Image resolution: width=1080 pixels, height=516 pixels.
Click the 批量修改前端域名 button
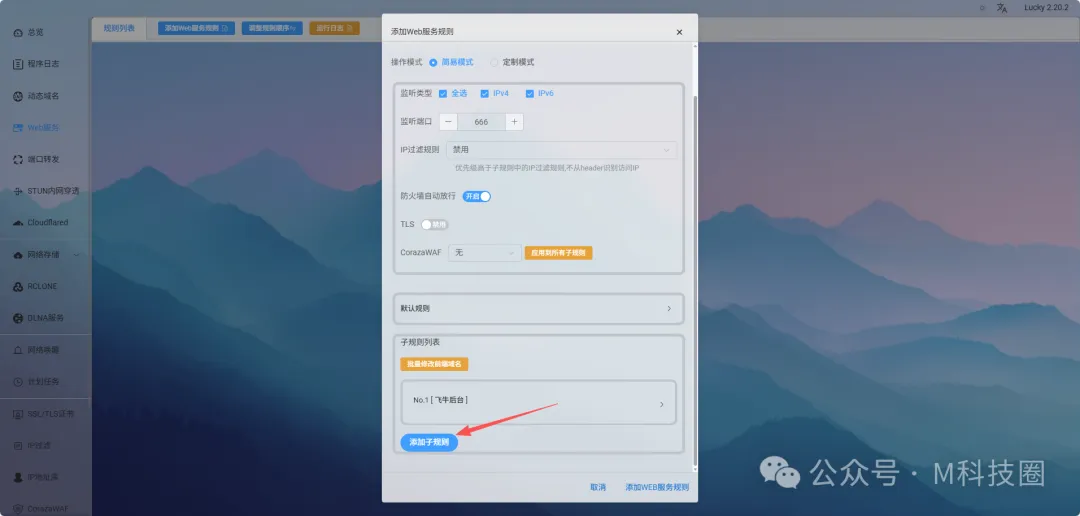point(434,364)
